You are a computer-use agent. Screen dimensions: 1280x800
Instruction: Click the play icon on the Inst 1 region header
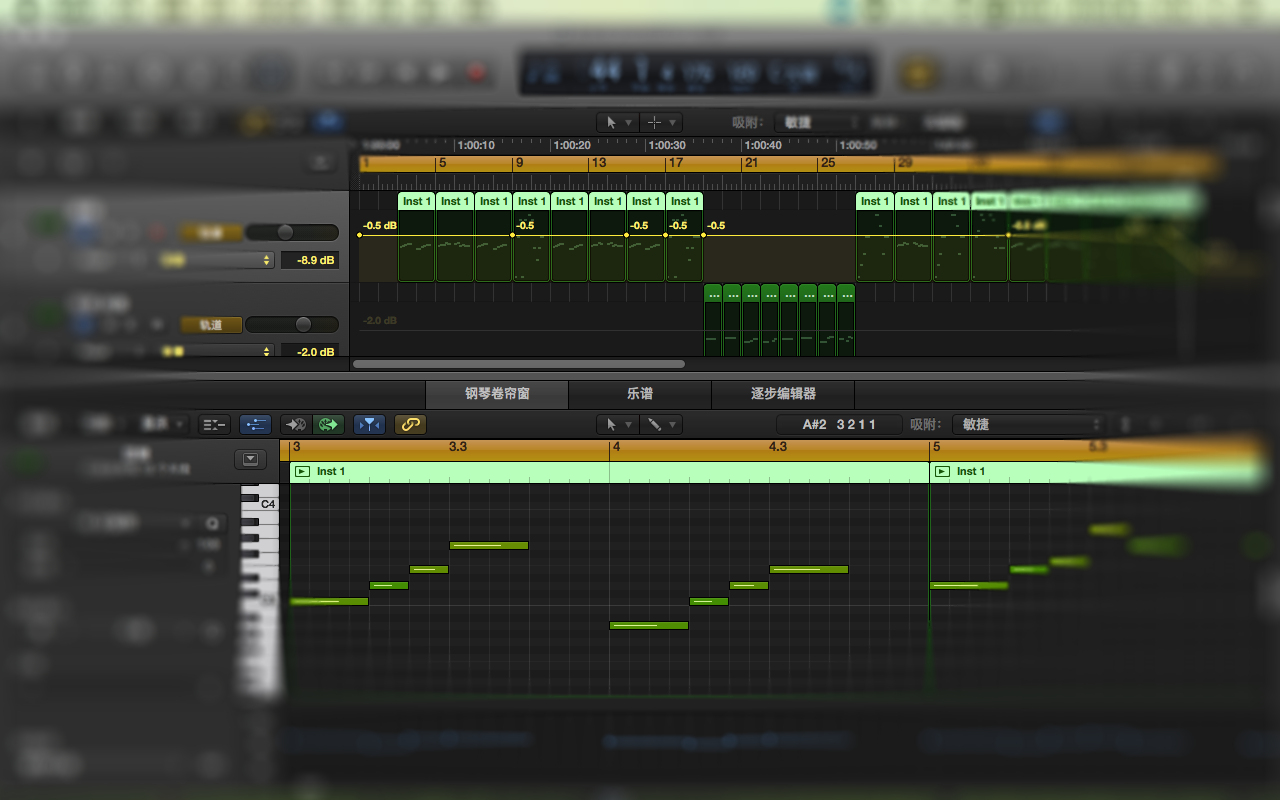pyautogui.click(x=302, y=471)
